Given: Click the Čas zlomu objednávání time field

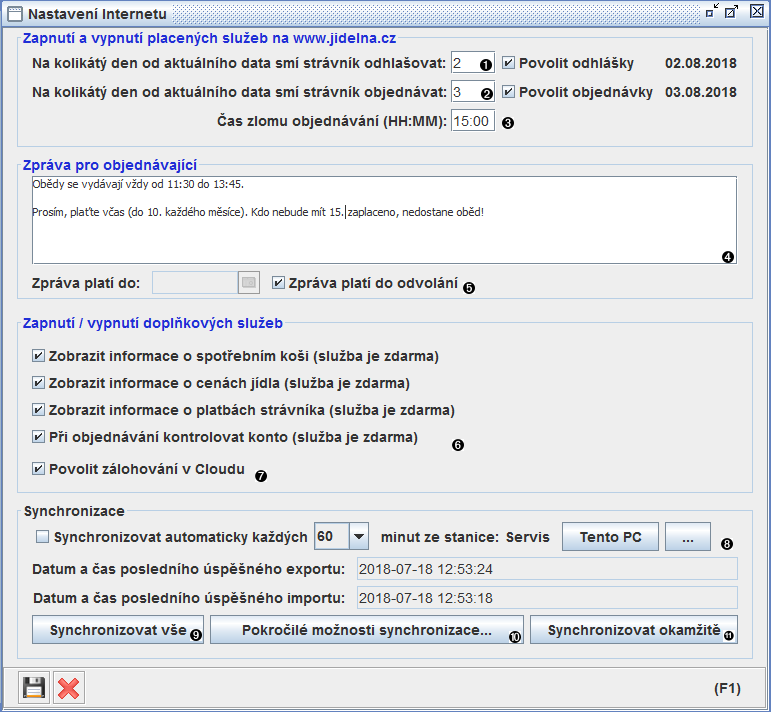Looking at the screenshot, I should 472,121.
